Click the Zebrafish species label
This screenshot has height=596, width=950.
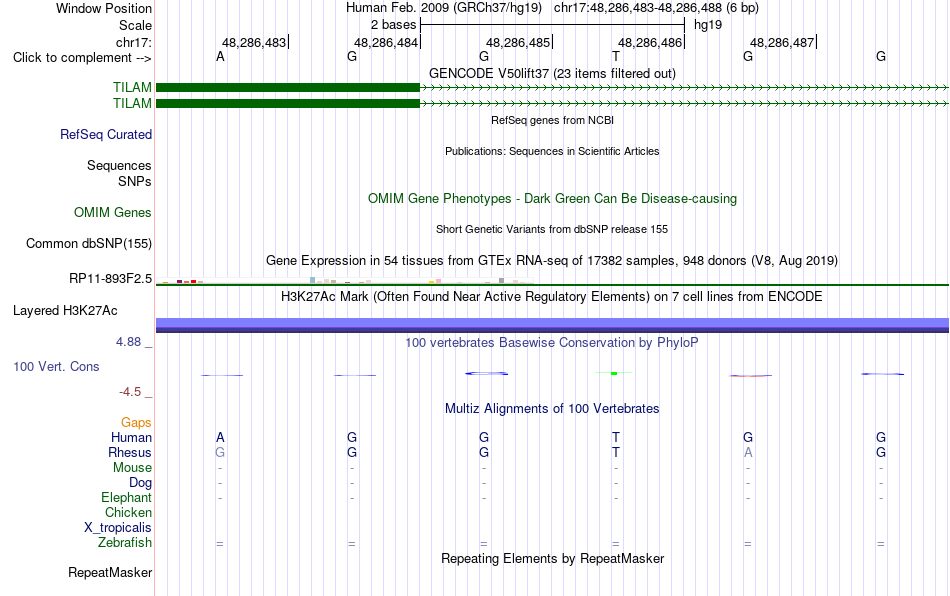125,542
